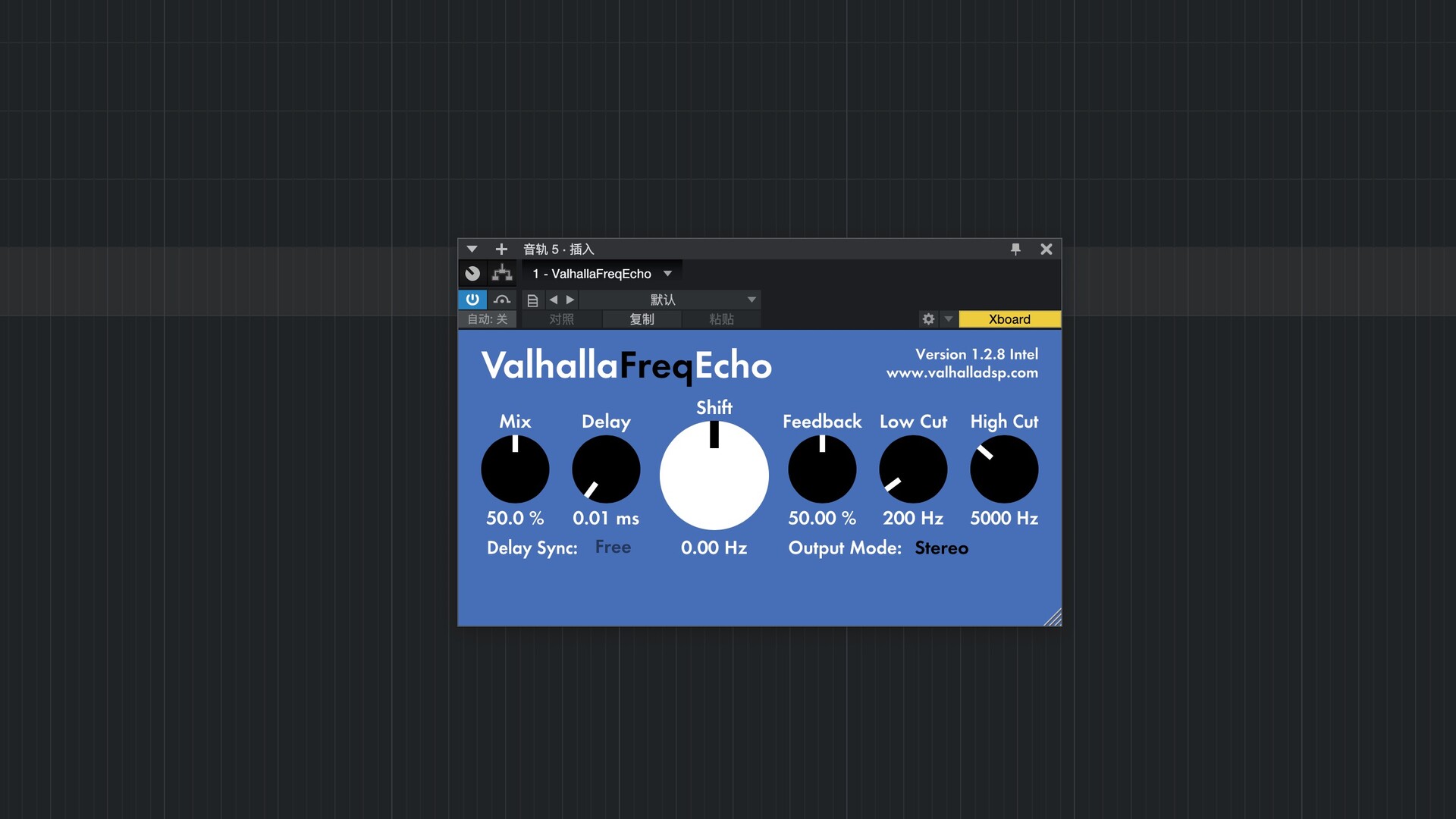
Task: Toggle plugin power bypass button
Action: (x=472, y=300)
